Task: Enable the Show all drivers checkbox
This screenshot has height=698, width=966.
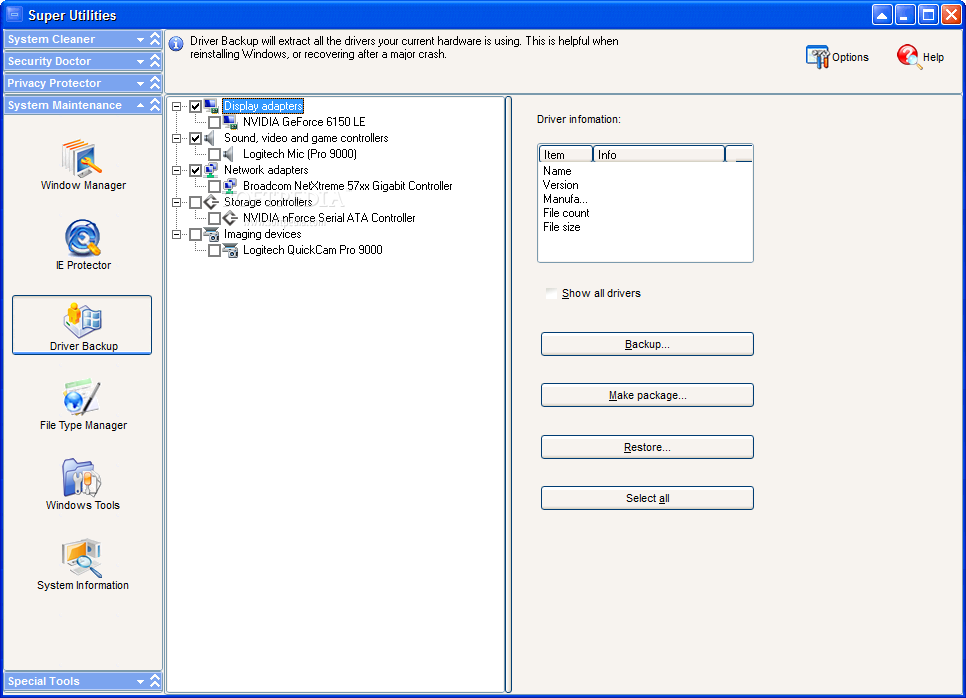Action: pos(551,293)
